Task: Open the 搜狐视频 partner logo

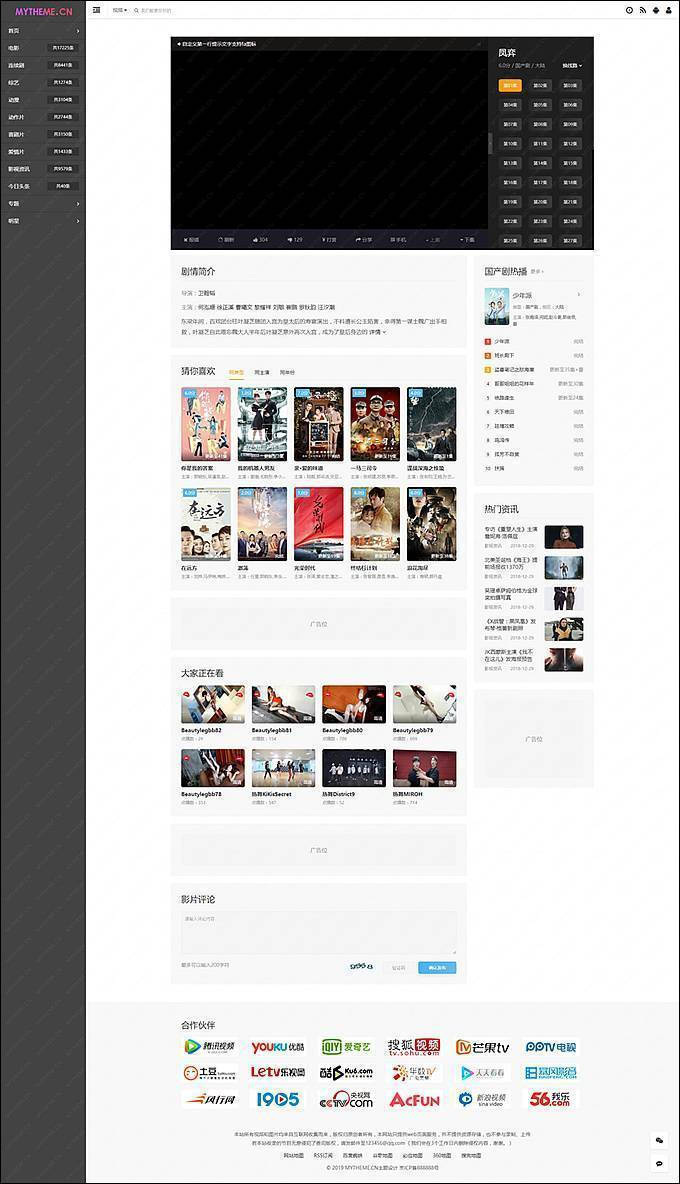Action: [x=414, y=1047]
